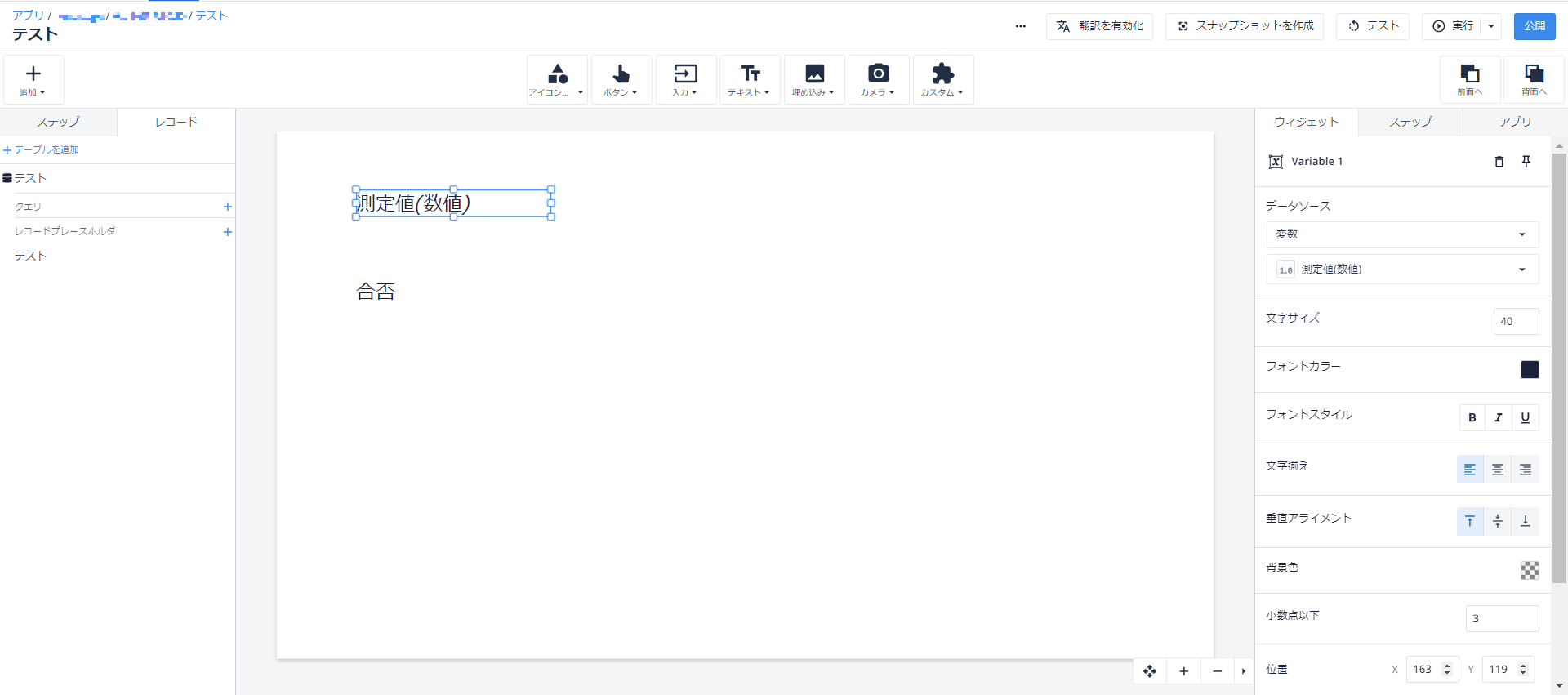Open the 測定値(数値) variable dropdown
Screen dimensions: 1568x695
[1402, 270]
